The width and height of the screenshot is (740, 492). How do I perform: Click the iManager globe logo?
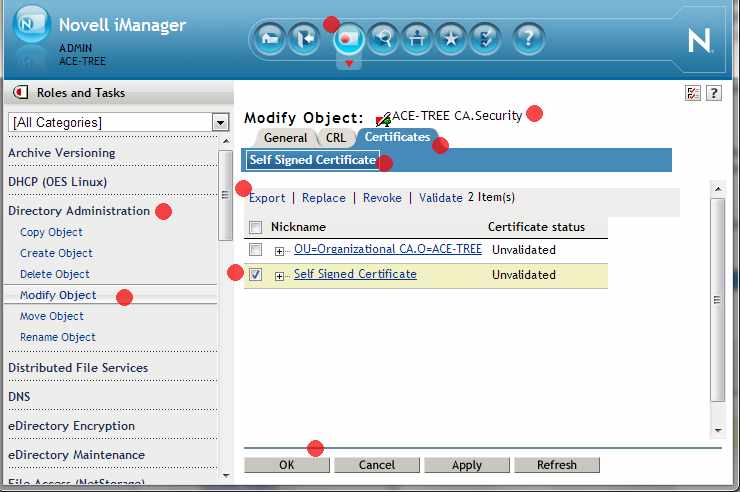(31, 25)
